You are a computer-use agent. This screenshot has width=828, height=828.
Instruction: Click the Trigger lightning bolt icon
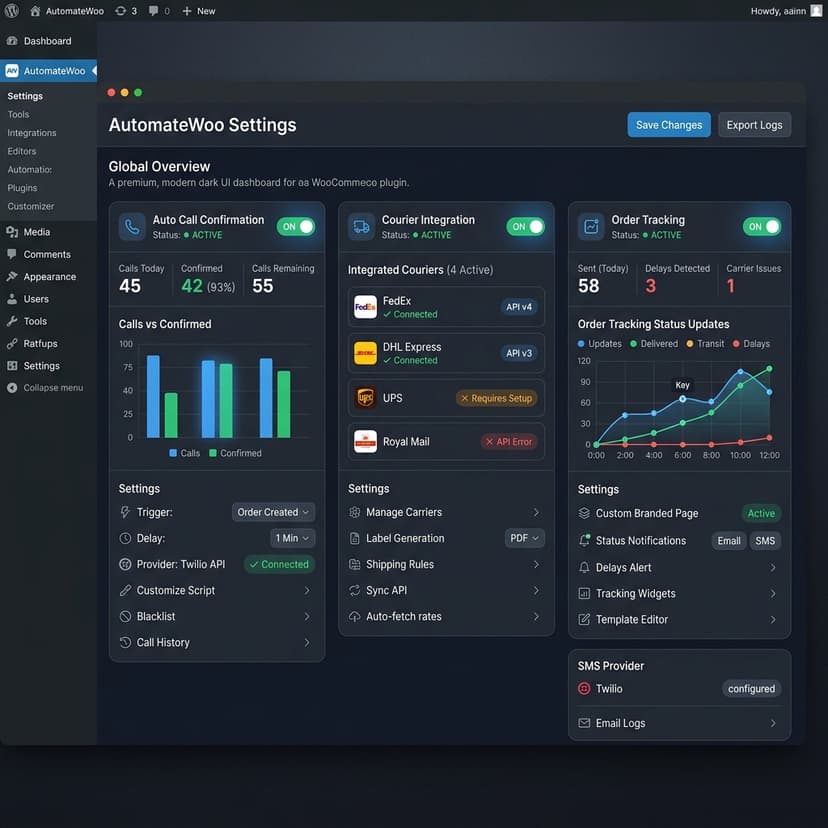click(x=125, y=512)
